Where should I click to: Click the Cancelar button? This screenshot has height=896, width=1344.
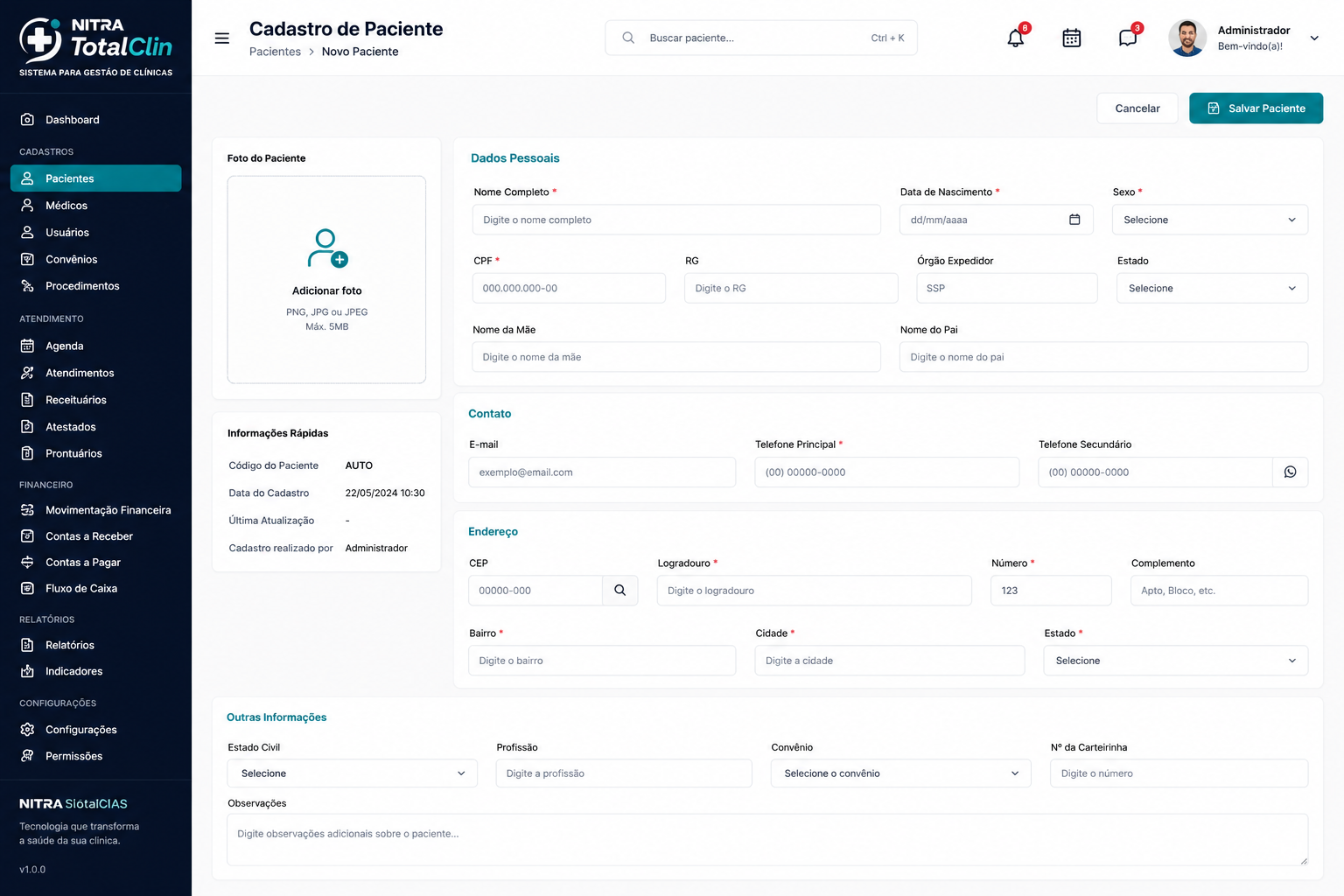pos(1137,108)
